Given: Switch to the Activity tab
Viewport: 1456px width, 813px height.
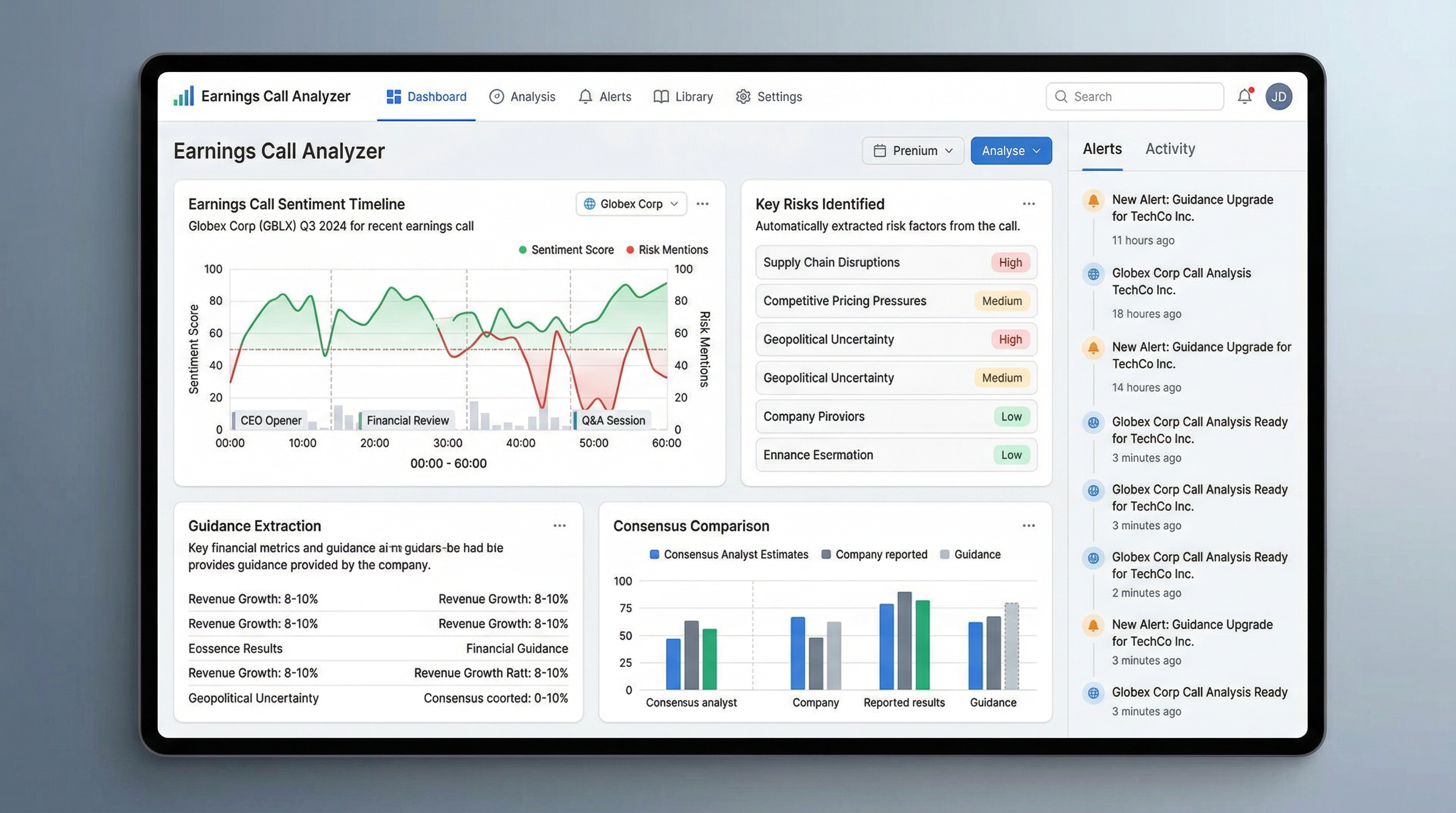Looking at the screenshot, I should 1170,149.
